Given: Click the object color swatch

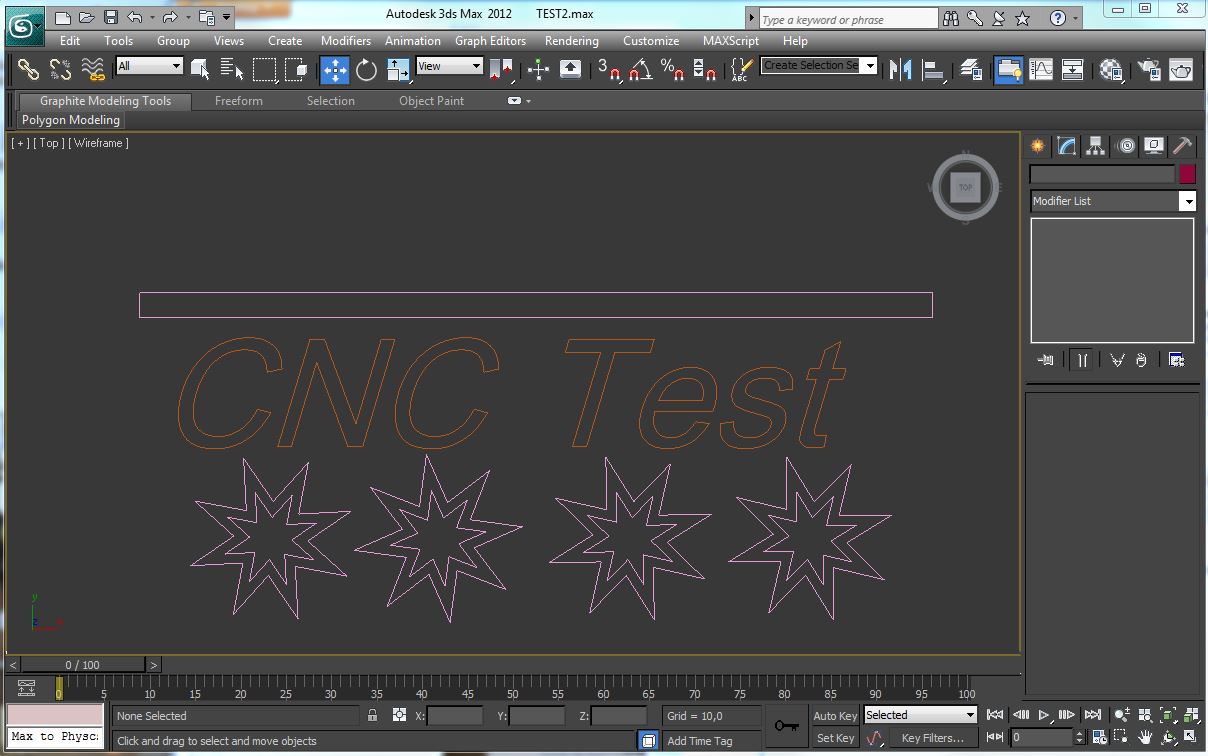Looking at the screenshot, I should pyautogui.click(x=1187, y=174).
